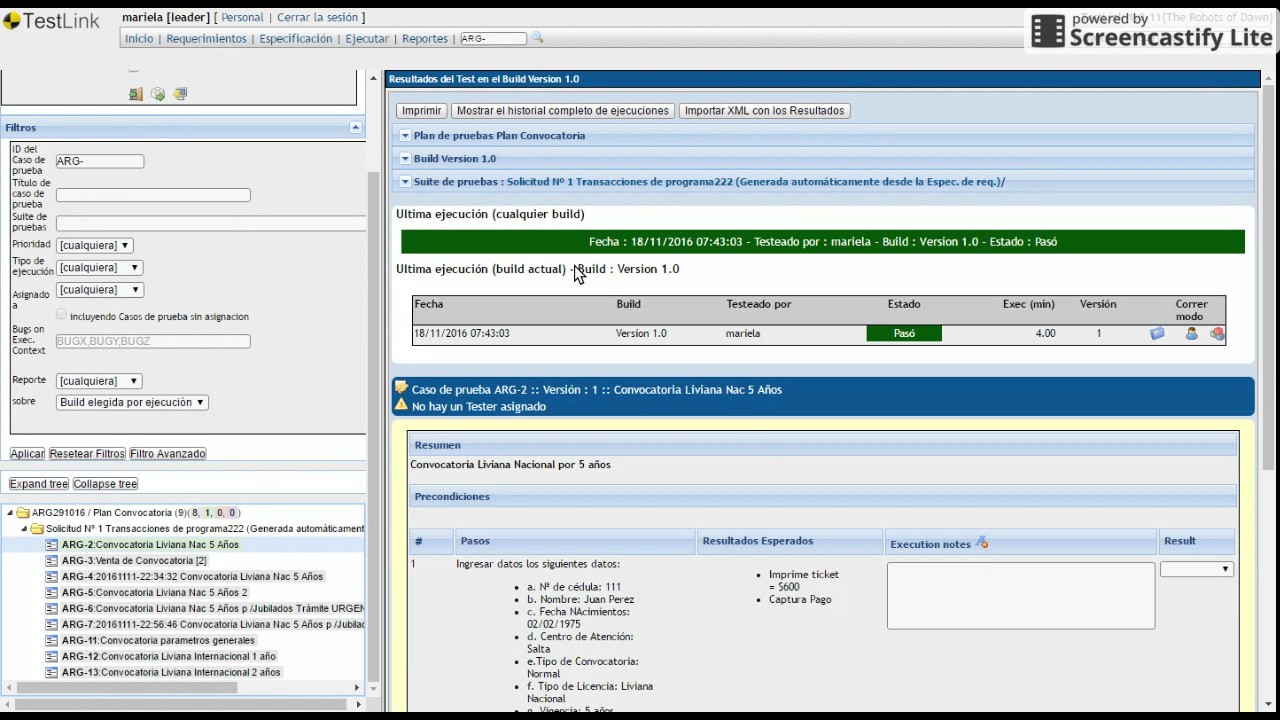Click the Filtro Avanzado button
The height and width of the screenshot is (720, 1280).
[168, 454]
